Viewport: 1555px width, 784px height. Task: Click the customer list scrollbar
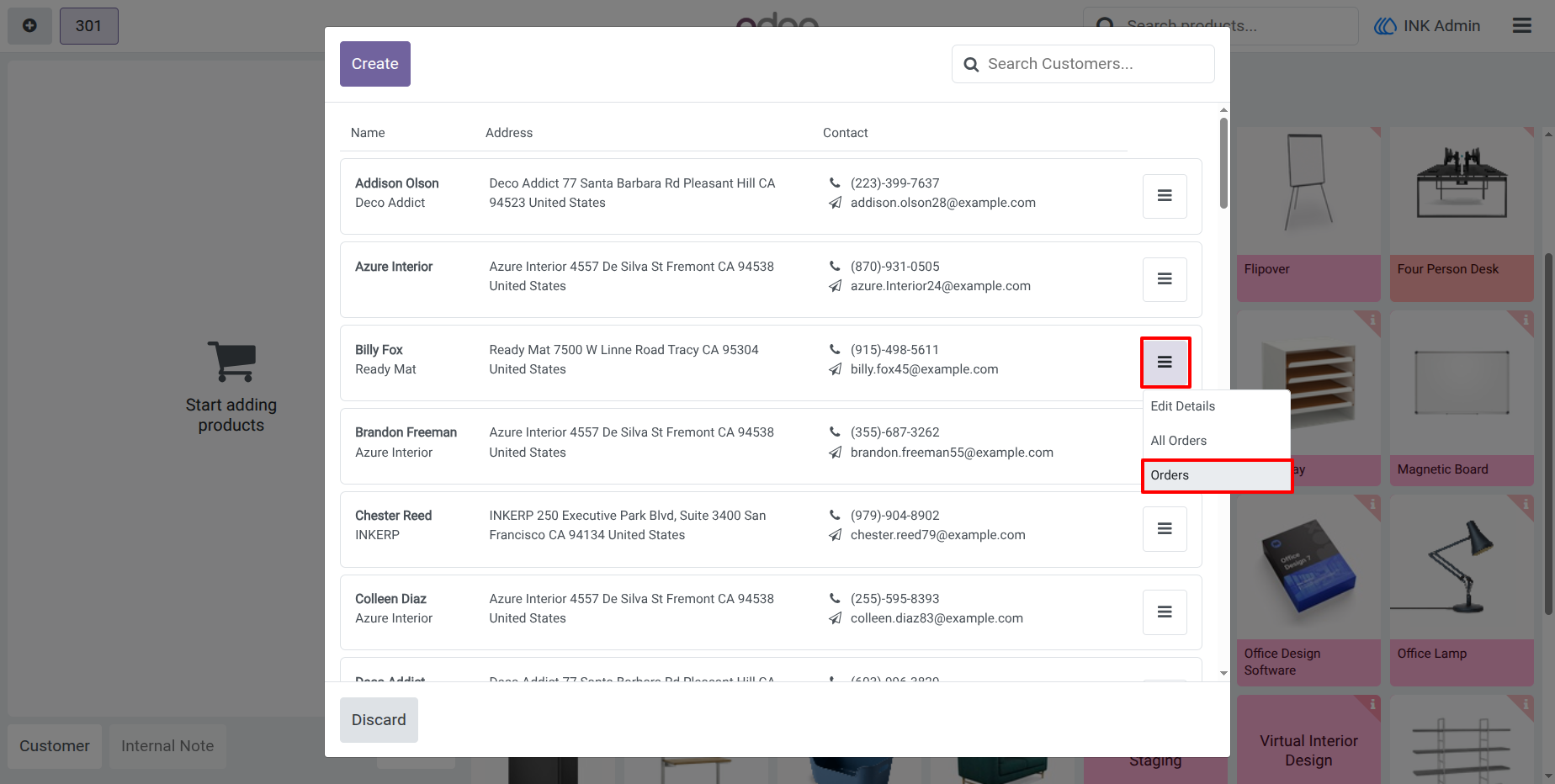click(x=1223, y=162)
